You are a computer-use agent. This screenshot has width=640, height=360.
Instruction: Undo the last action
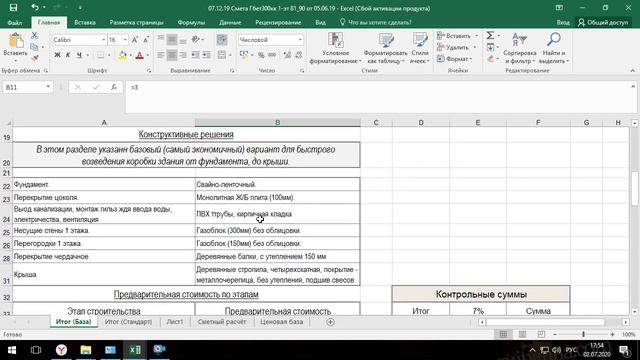pyautogui.click(x=35, y=8)
